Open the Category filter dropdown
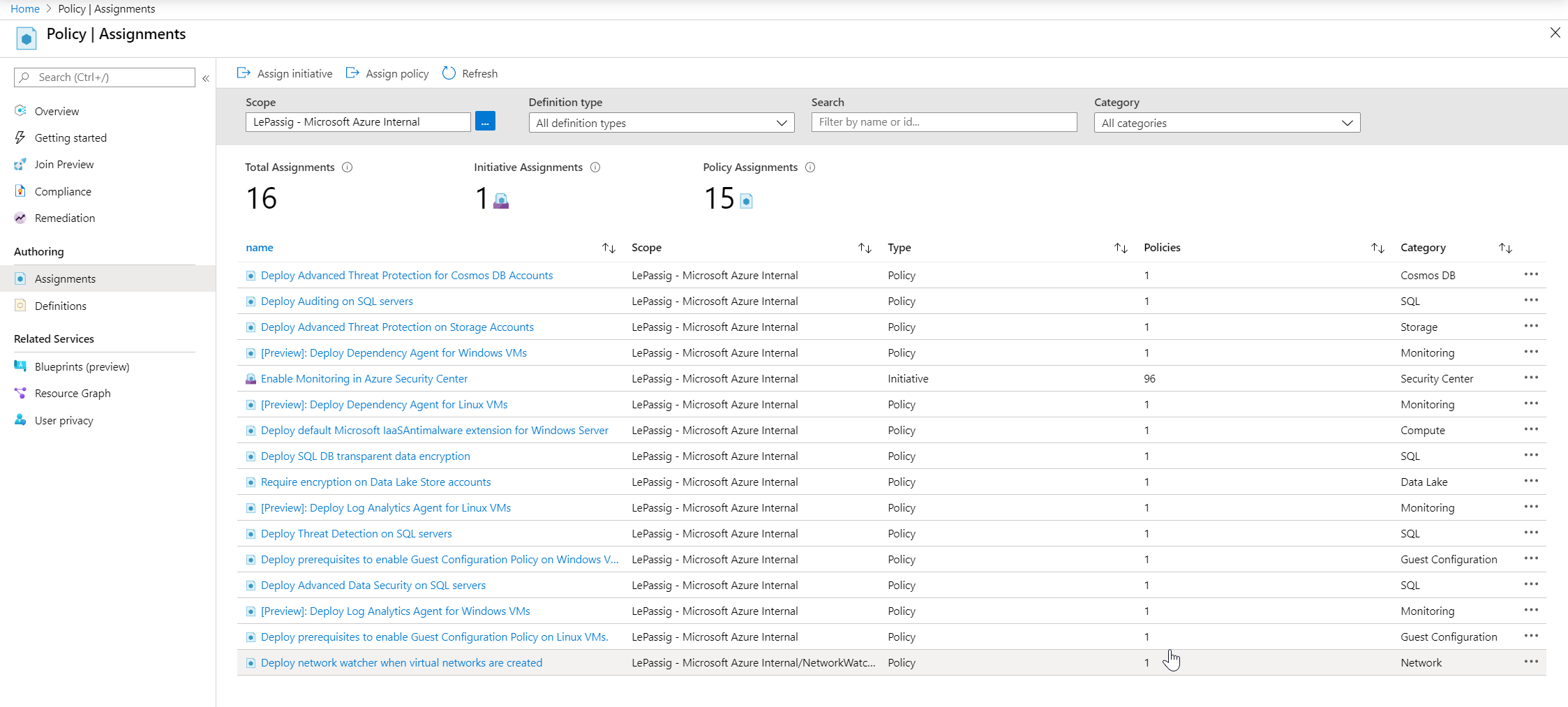Viewport: 1568px width, 707px height. pos(1227,123)
